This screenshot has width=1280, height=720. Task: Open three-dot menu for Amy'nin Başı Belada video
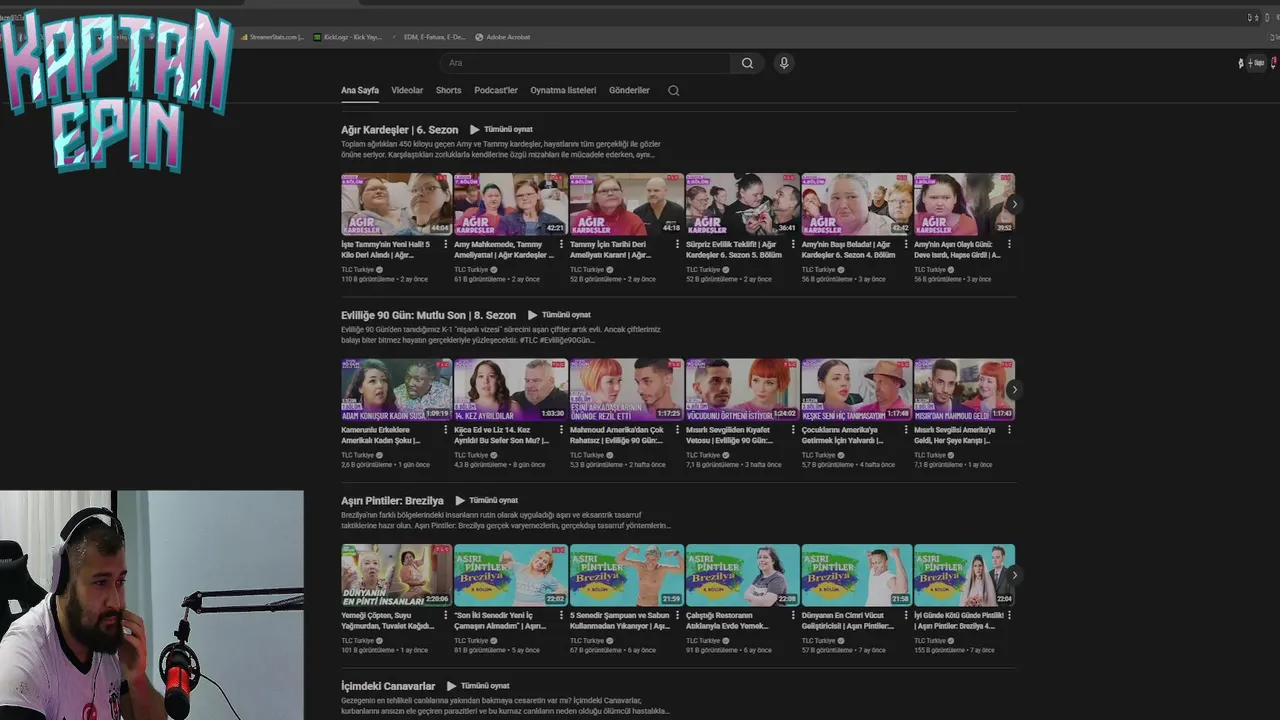[908, 244]
